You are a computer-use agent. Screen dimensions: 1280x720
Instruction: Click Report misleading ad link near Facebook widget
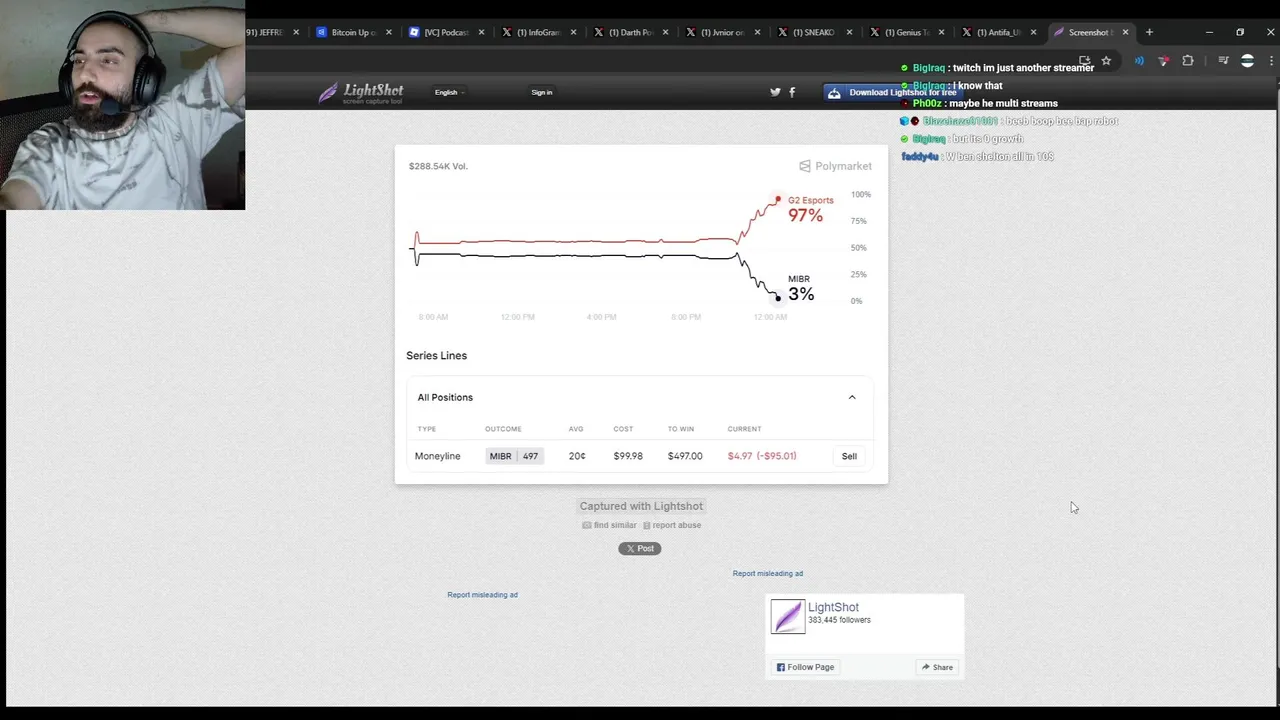tap(767, 573)
